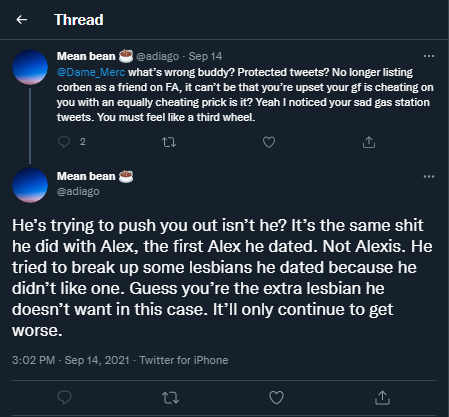Open more options on first tweet
The height and width of the screenshot is (417, 449).
tap(429, 56)
